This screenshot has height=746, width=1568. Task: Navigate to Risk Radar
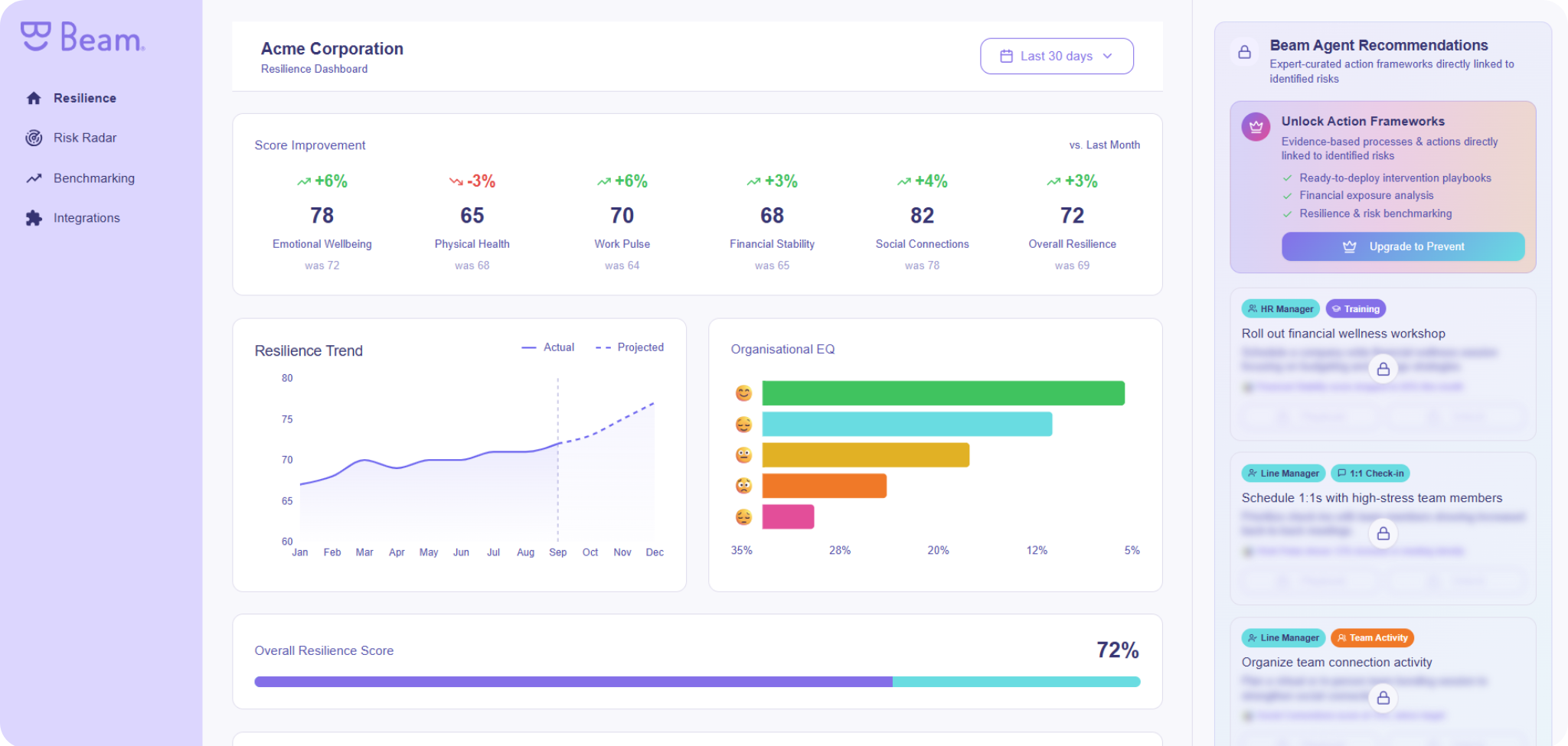[85, 138]
